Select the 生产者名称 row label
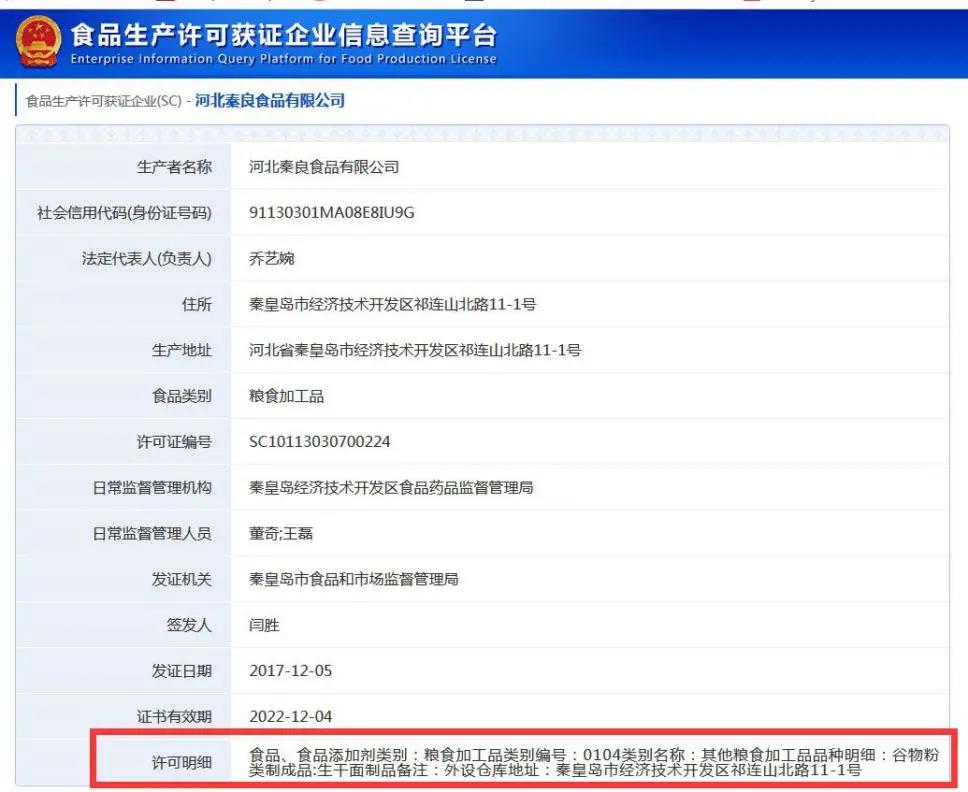968x792 pixels. [x=180, y=167]
